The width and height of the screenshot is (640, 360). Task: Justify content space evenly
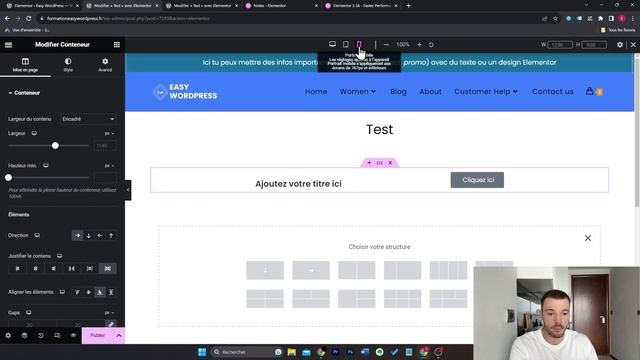point(108,269)
